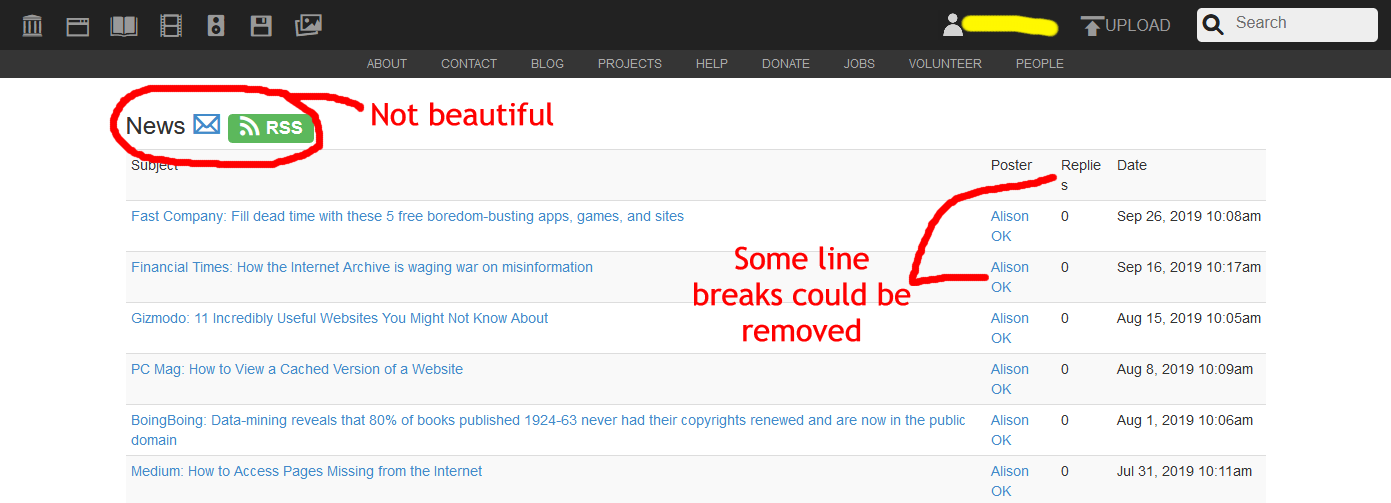Click the date Aug 15, 2019 10:05am

(x=1189, y=318)
